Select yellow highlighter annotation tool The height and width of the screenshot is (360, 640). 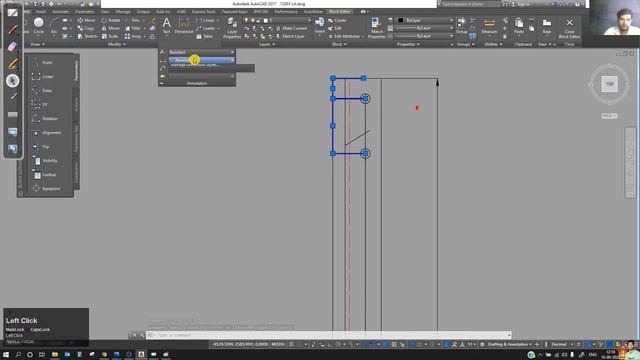click(13, 64)
